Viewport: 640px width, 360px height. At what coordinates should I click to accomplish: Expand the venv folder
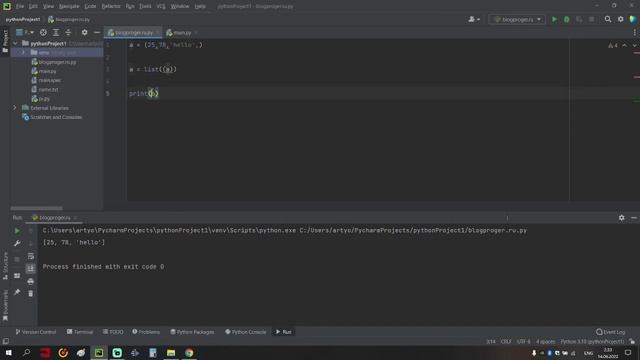(x=24, y=52)
